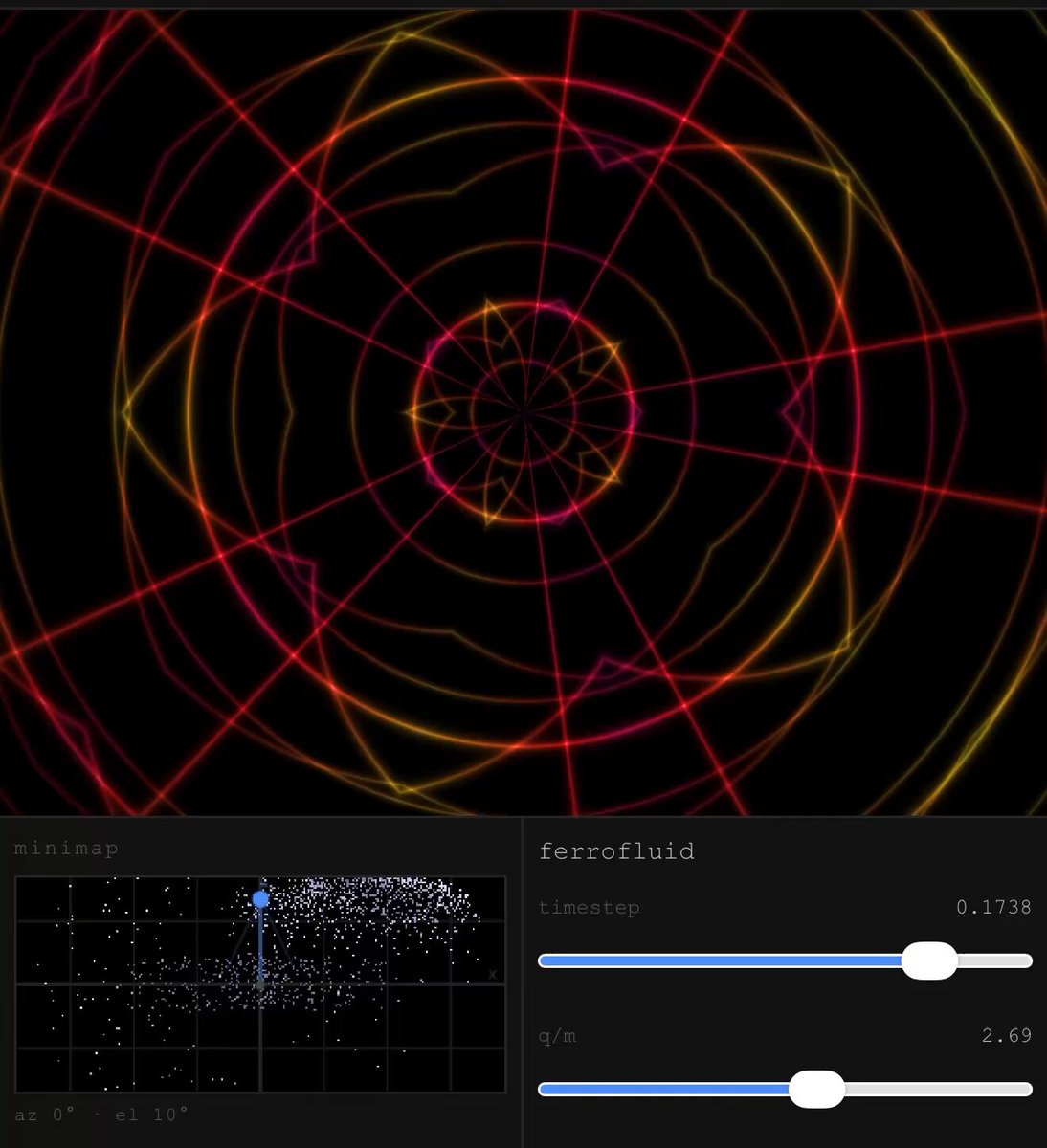The width and height of the screenshot is (1047, 1148).
Task: Click the "q/m" parameter label
Action: click(x=557, y=1036)
